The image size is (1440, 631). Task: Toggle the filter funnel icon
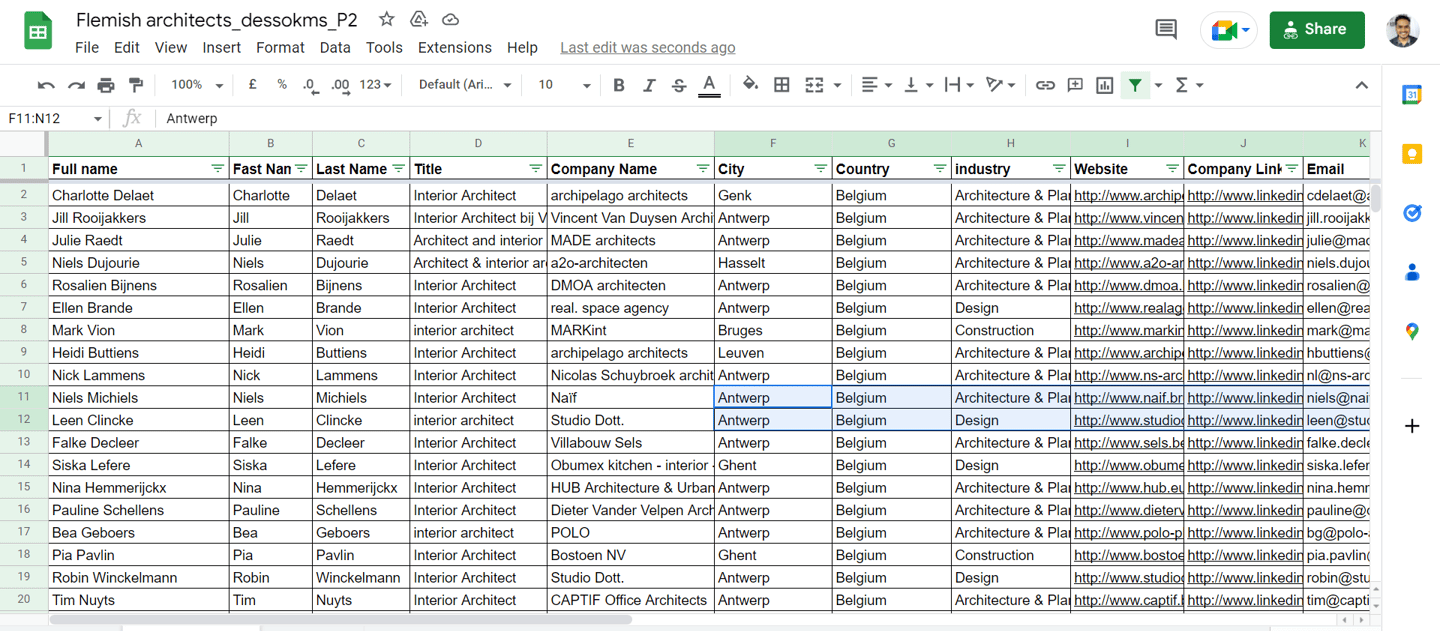1135,85
